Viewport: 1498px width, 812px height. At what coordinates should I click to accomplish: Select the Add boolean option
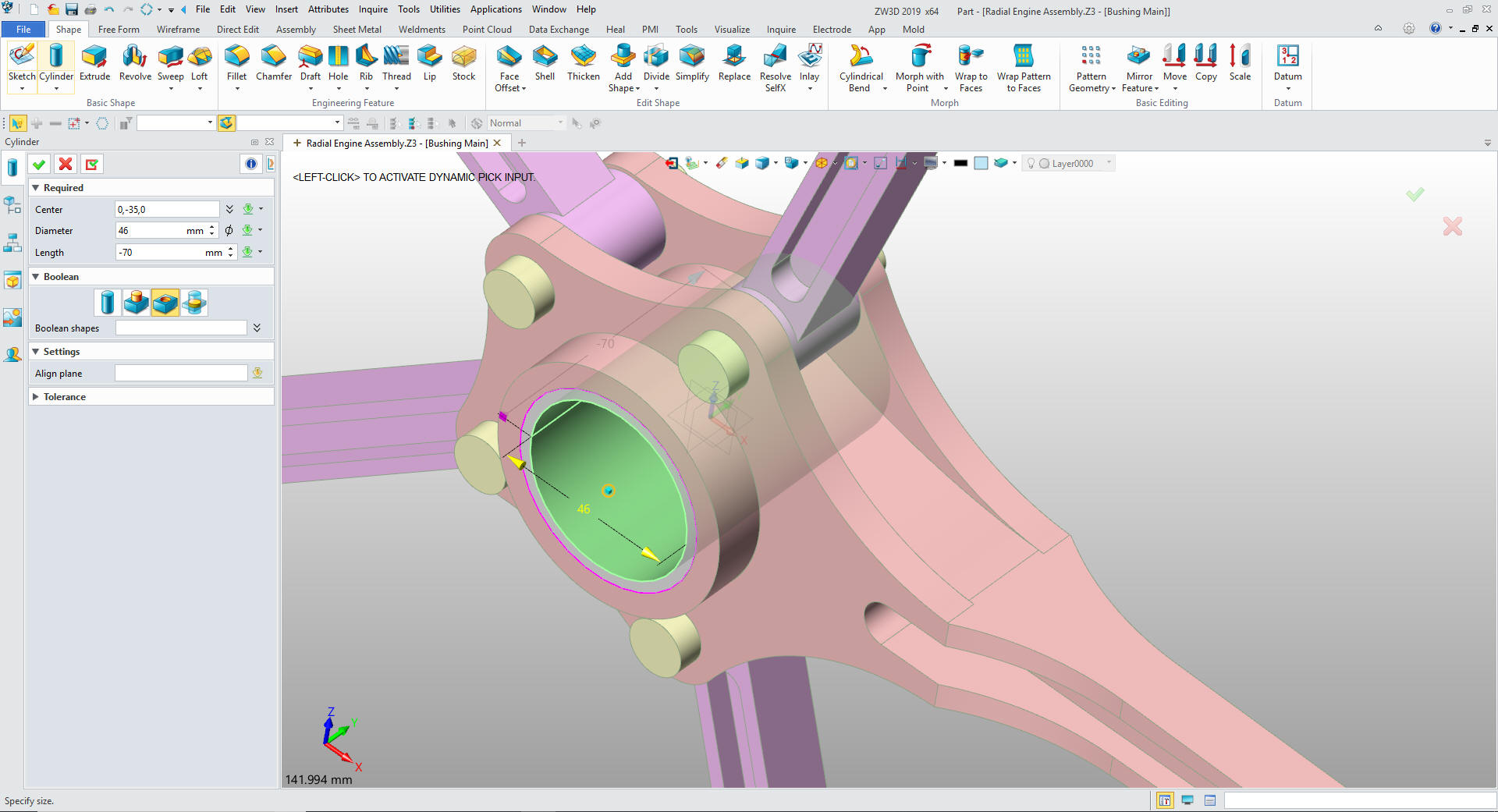coord(137,303)
